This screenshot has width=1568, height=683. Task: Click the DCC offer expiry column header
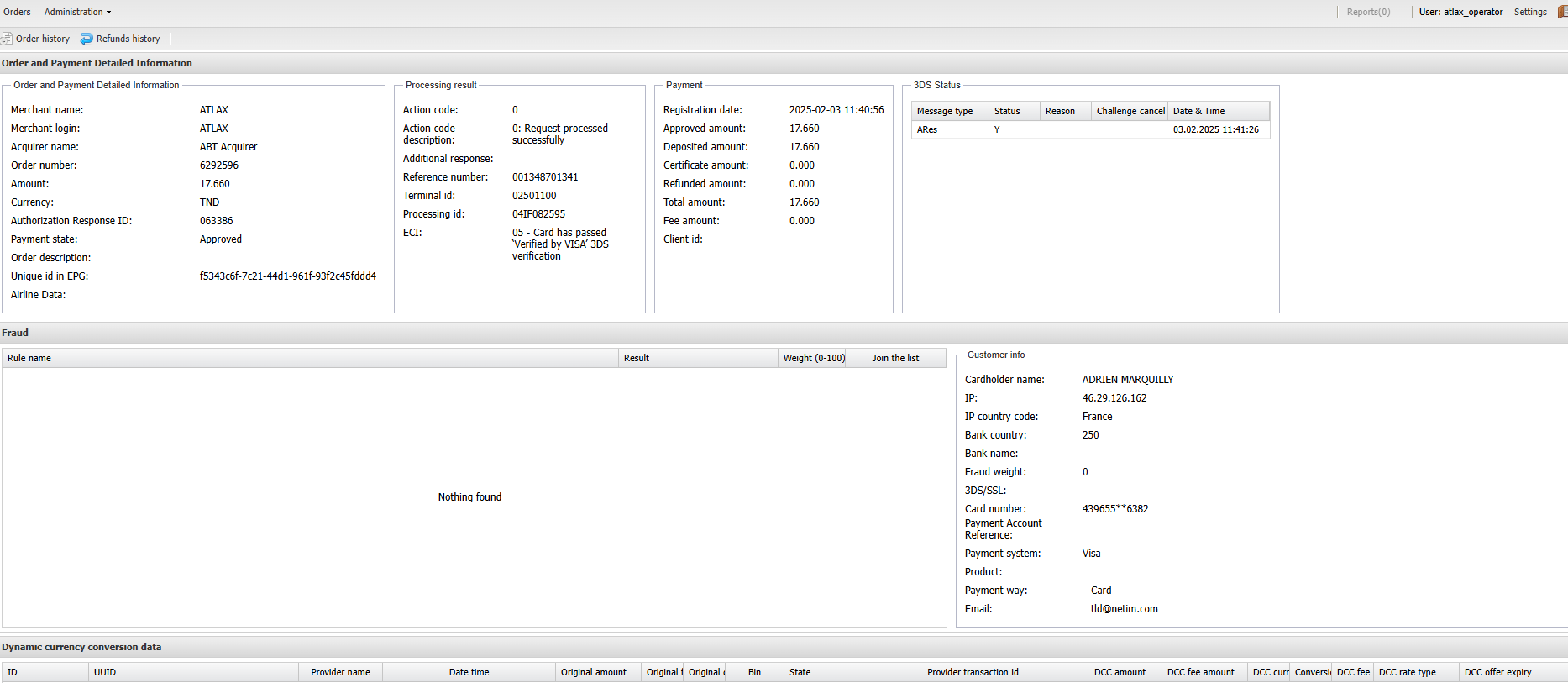coord(1497,672)
